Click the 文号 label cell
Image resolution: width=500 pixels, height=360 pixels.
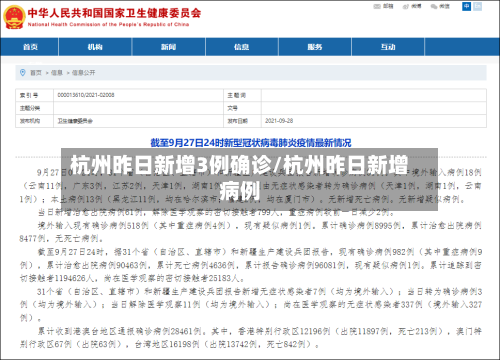[x=242, y=108]
